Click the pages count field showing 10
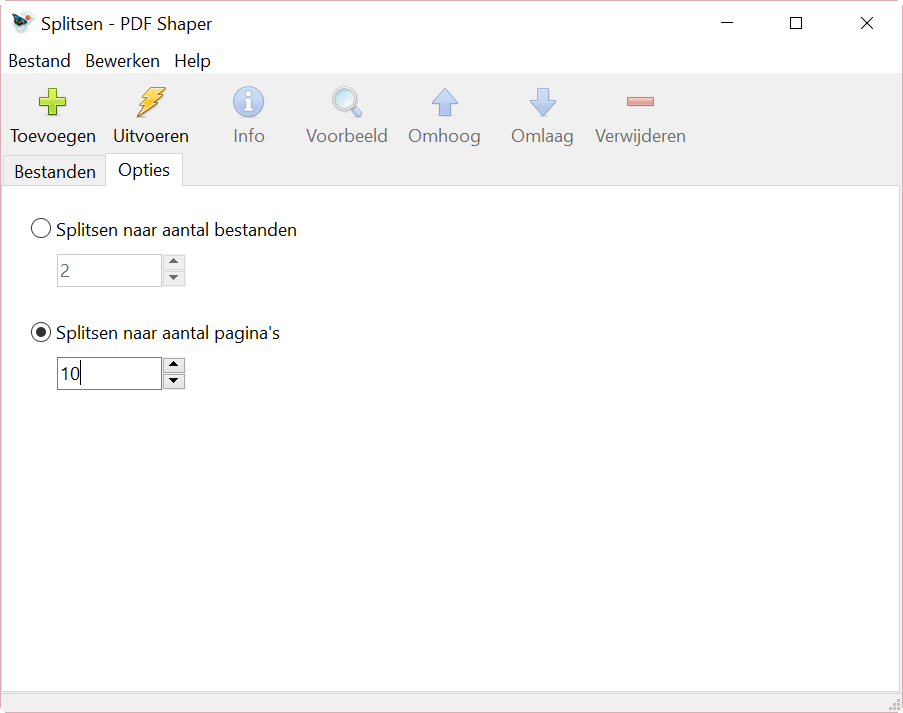Screen dimensions: 903x713 click(109, 373)
